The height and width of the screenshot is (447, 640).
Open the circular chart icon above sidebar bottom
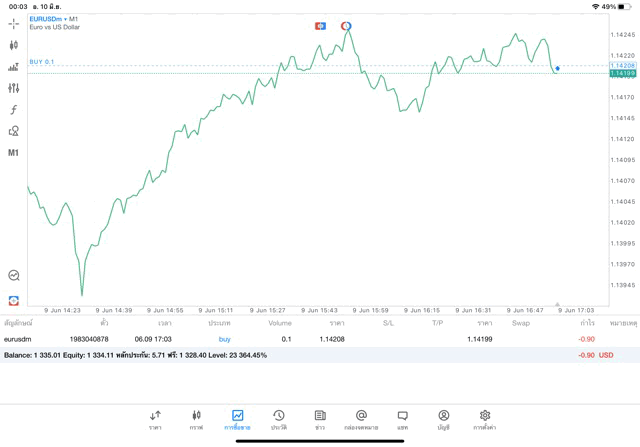(13, 275)
